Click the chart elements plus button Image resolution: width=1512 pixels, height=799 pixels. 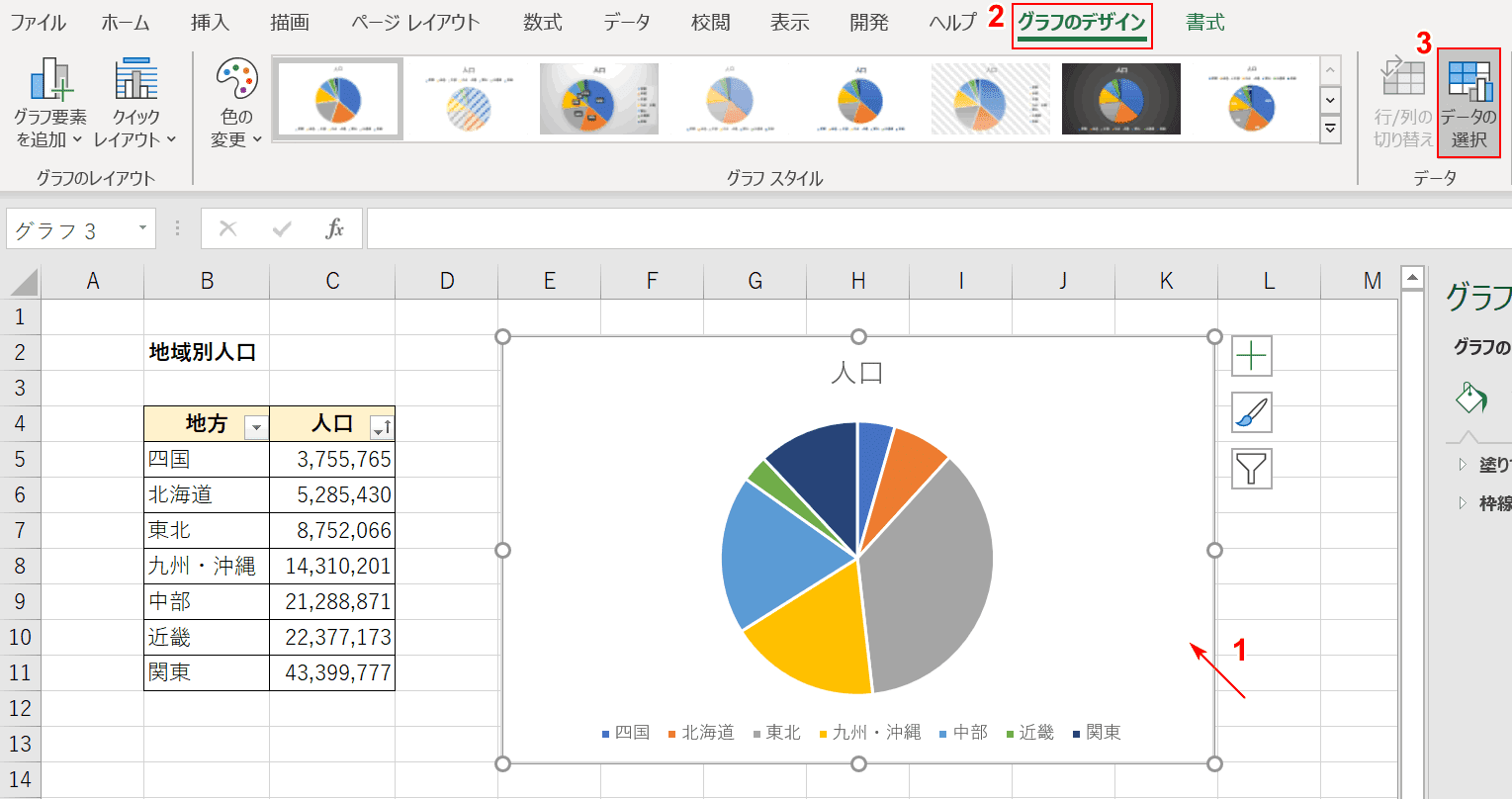[x=1252, y=356]
